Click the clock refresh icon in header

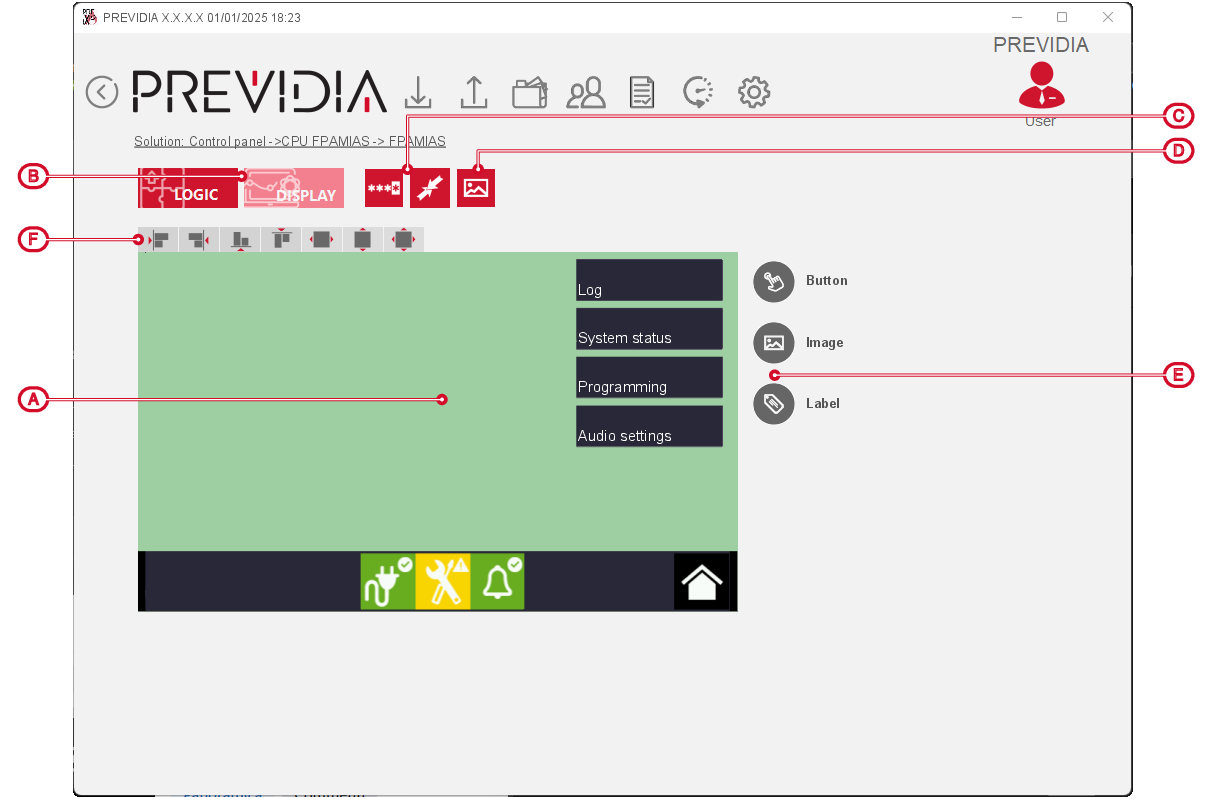[x=697, y=93]
